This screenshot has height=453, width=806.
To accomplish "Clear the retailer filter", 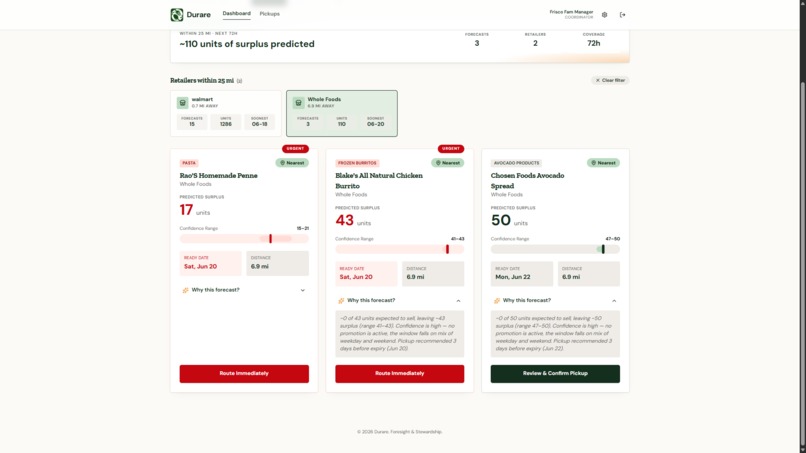I will coord(610,80).
